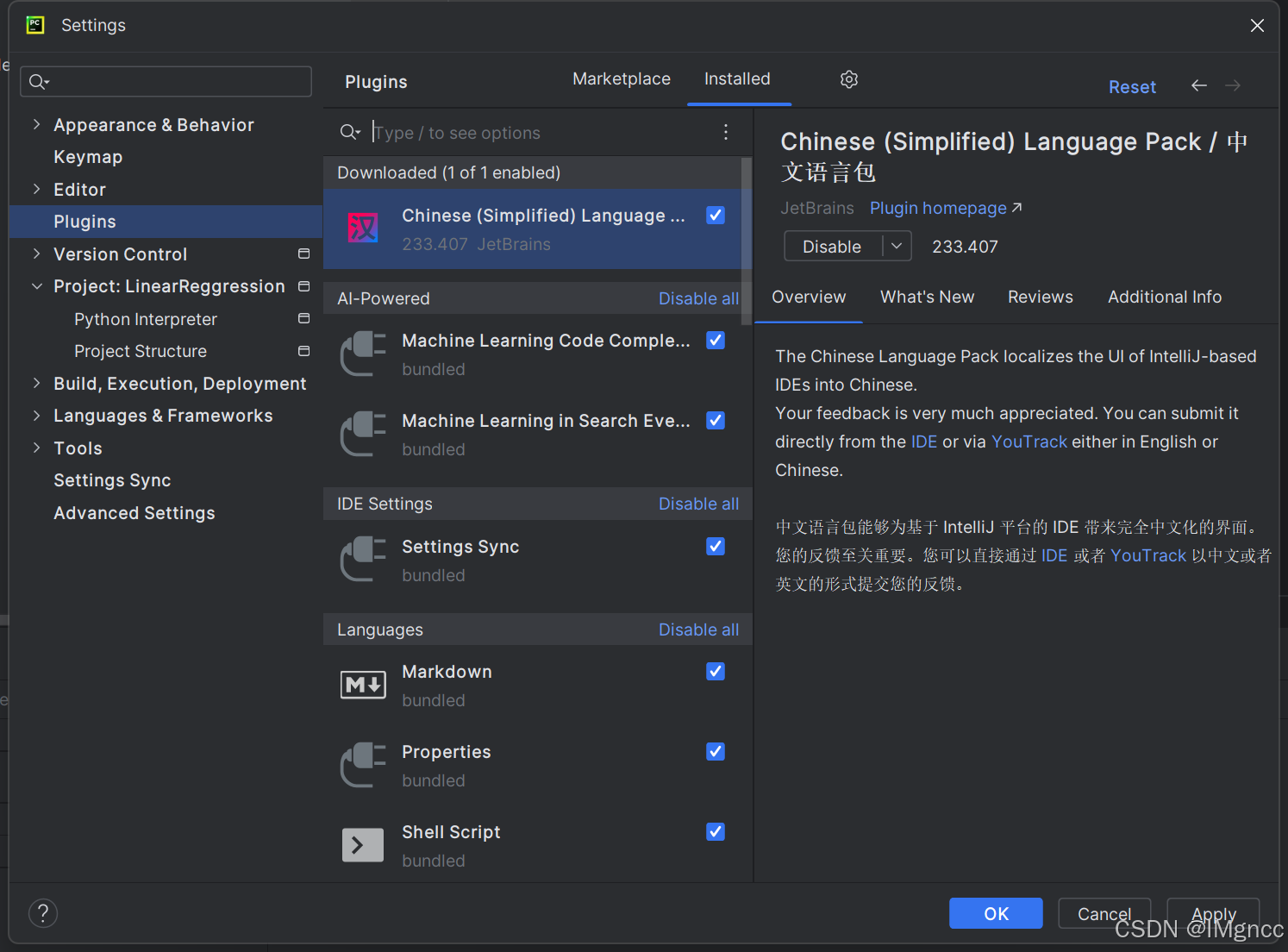This screenshot has width=1288, height=952.
Task: Open the Additional Info tab
Action: (x=1165, y=297)
